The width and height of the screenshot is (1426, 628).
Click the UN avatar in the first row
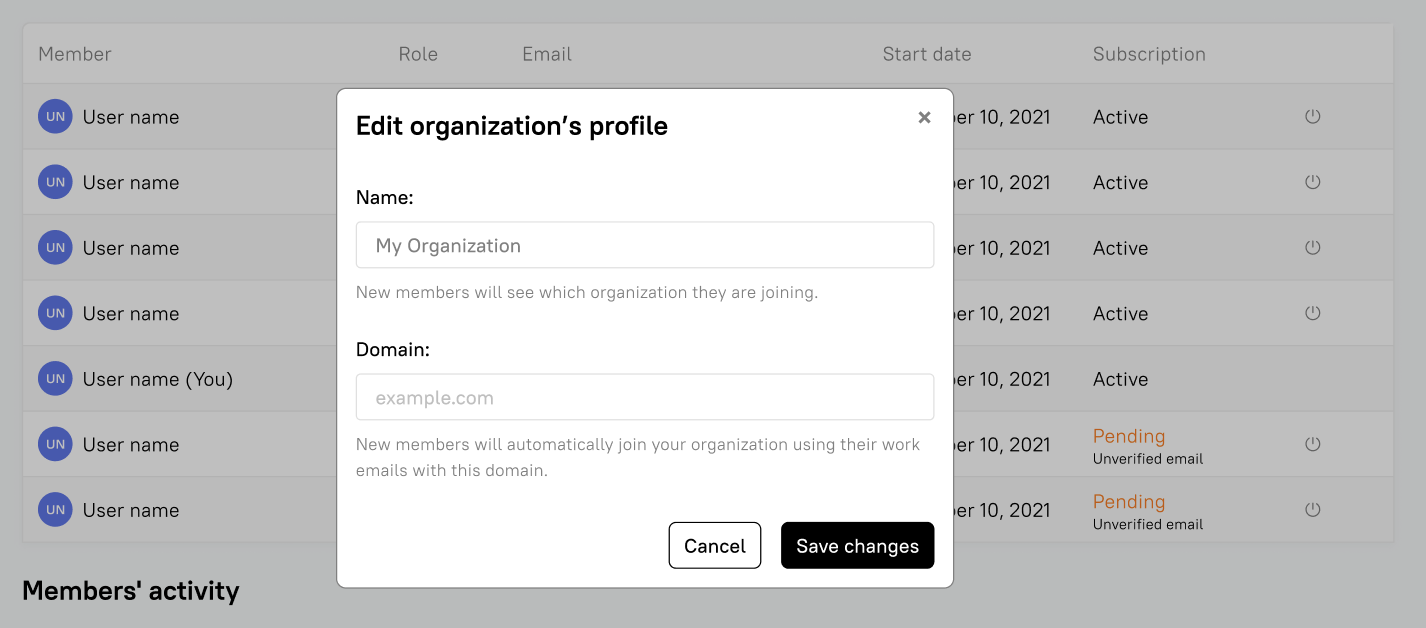(x=55, y=117)
